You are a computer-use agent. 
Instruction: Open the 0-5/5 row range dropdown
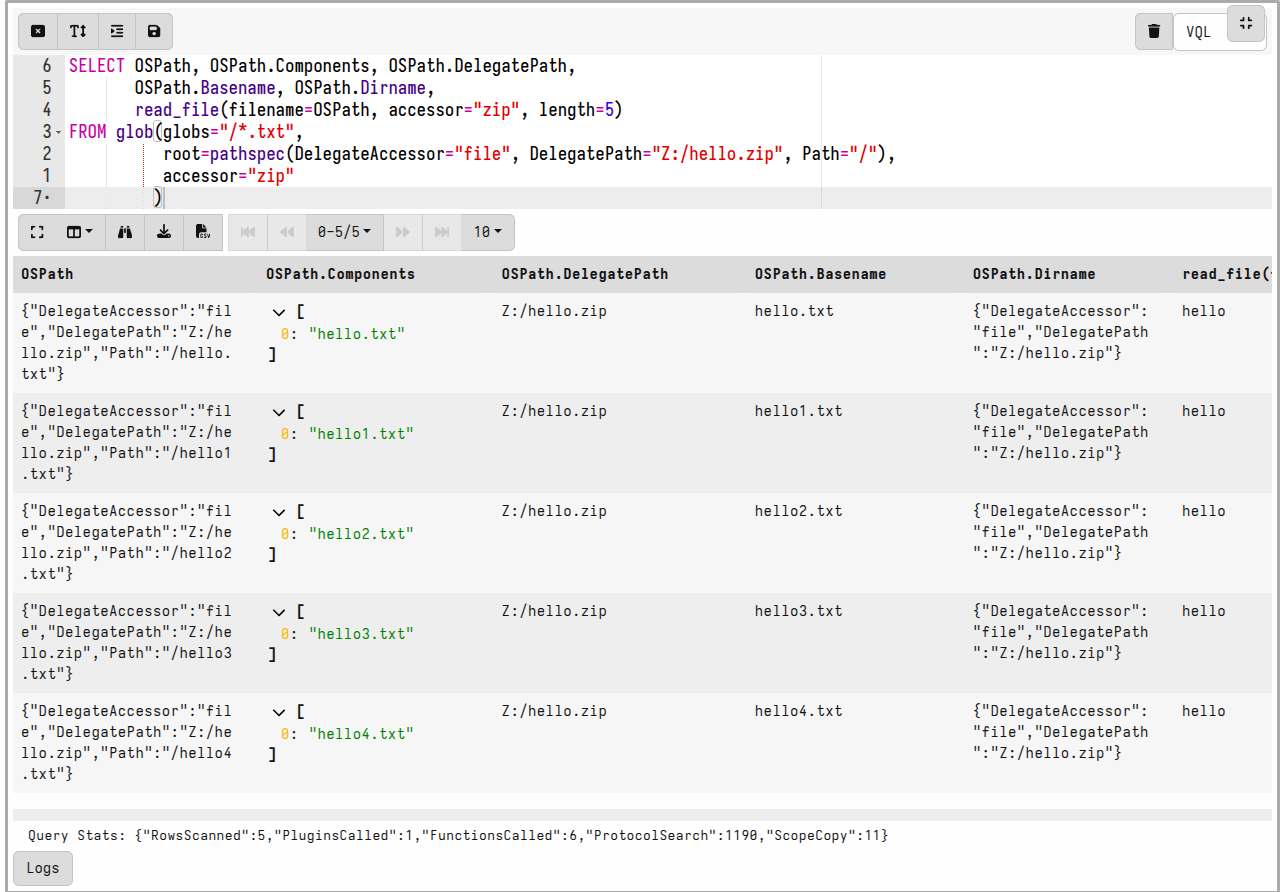click(344, 232)
